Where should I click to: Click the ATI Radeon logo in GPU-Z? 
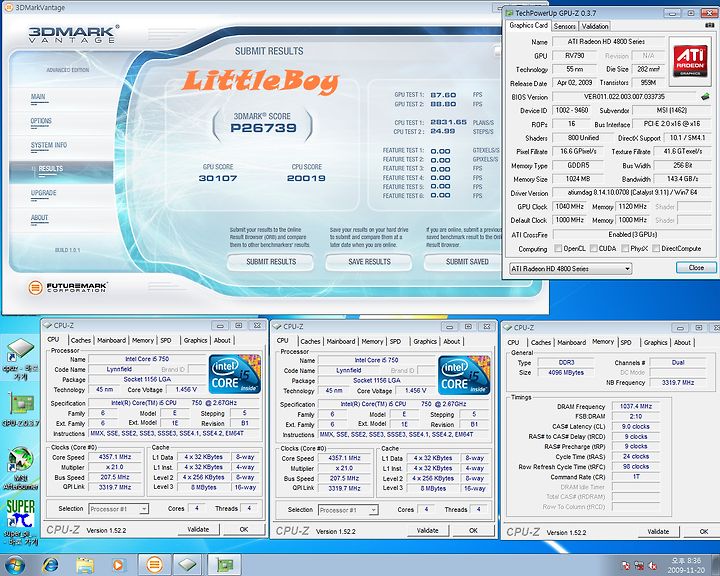tap(690, 62)
